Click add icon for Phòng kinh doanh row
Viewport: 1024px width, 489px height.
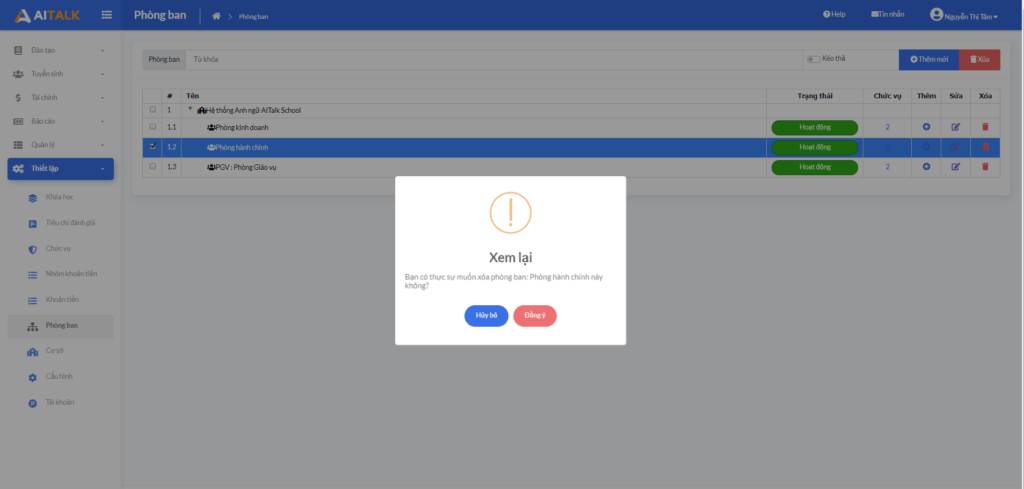926,127
